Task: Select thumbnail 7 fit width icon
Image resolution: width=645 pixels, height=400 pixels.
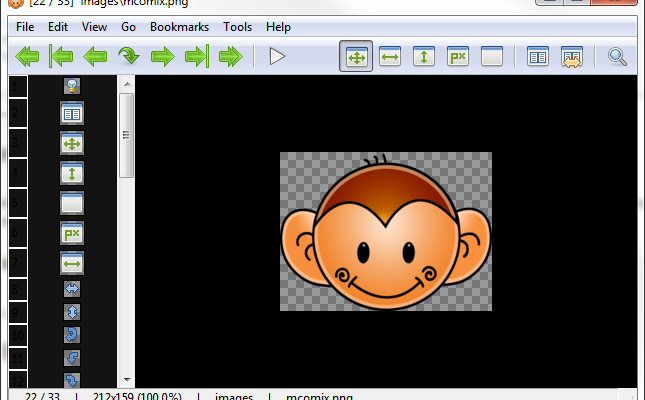Action: click(x=72, y=263)
